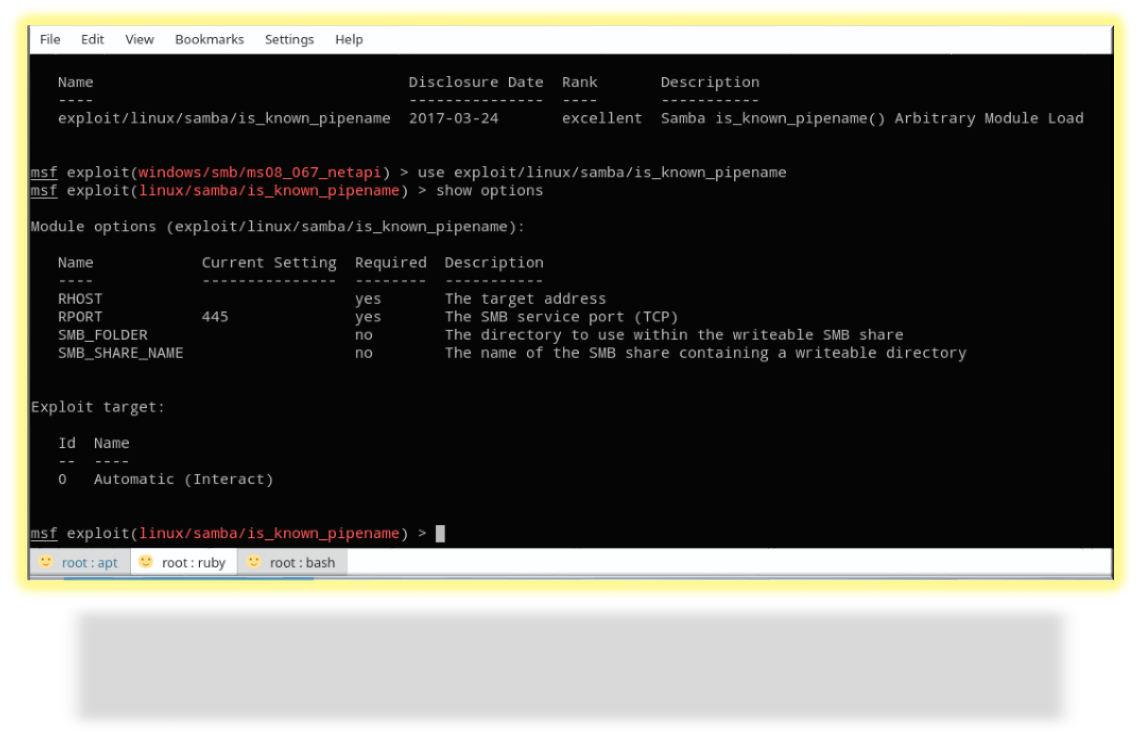Switch to the root : ruby tab
The image size is (1140, 742).
(x=184, y=562)
